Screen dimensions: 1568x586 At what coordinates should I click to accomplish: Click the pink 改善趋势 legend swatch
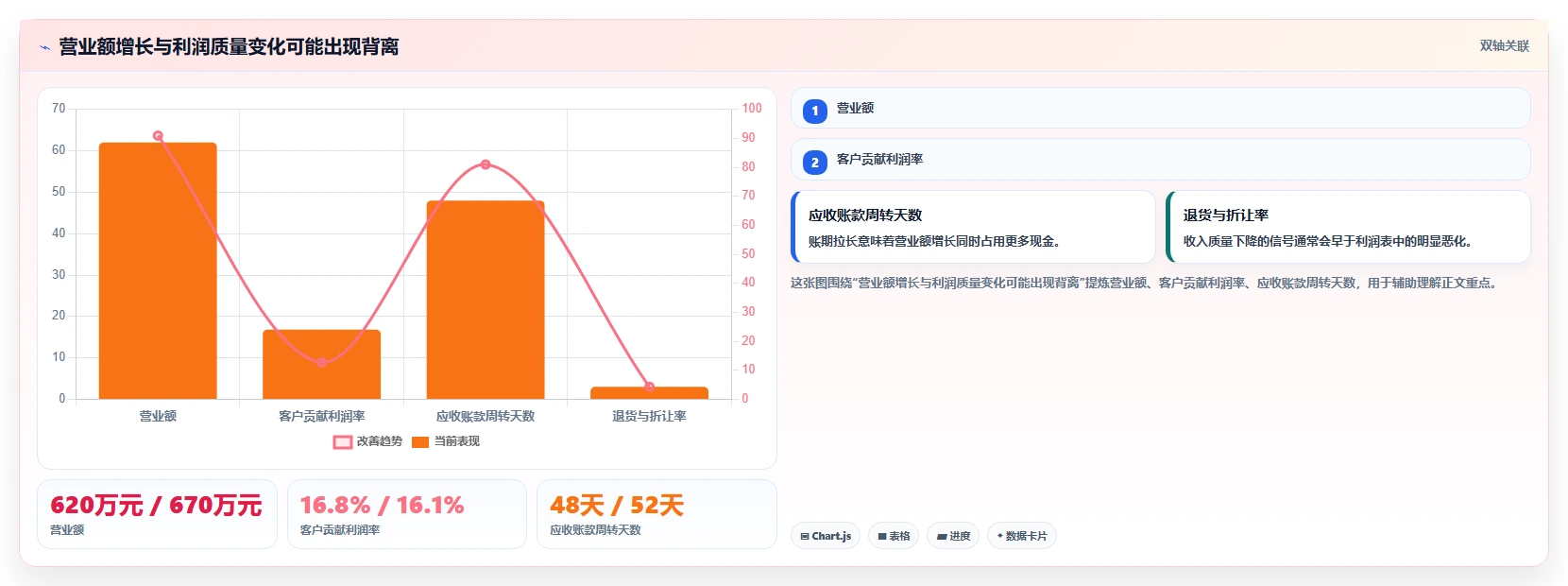[x=343, y=441]
